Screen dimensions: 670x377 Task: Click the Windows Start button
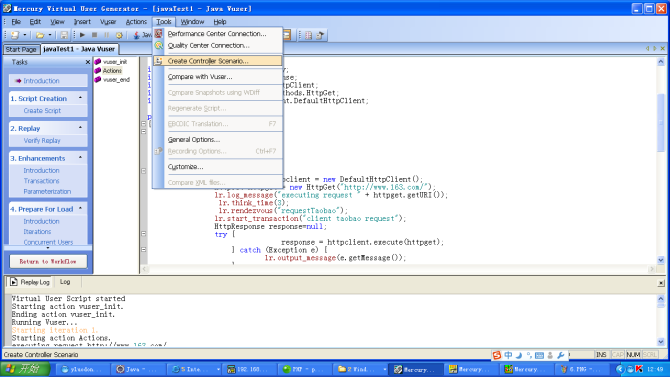click(x=25, y=369)
